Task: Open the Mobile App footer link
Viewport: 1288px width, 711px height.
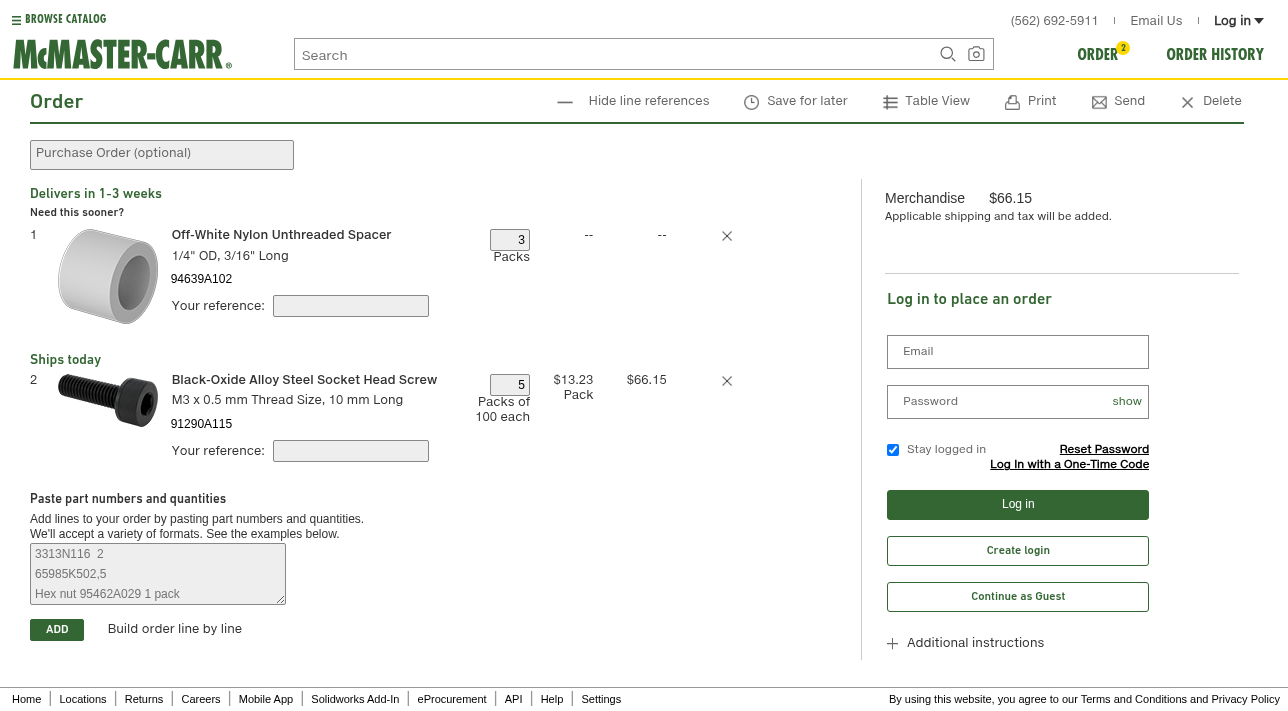Action: tap(266, 699)
